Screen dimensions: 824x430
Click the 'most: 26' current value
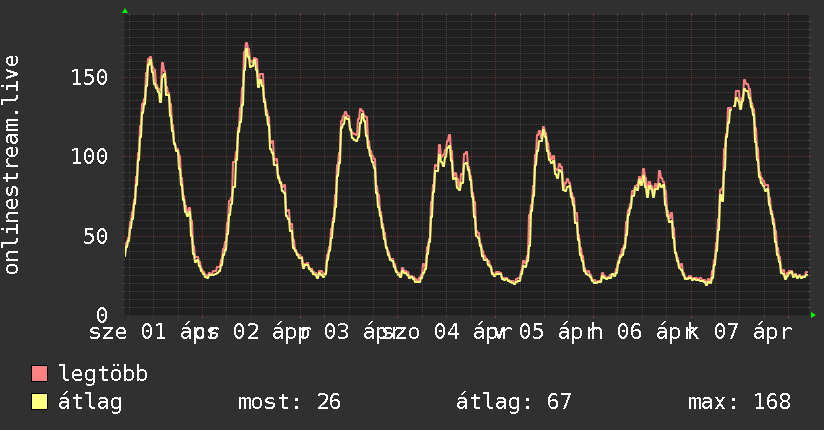coord(289,403)
